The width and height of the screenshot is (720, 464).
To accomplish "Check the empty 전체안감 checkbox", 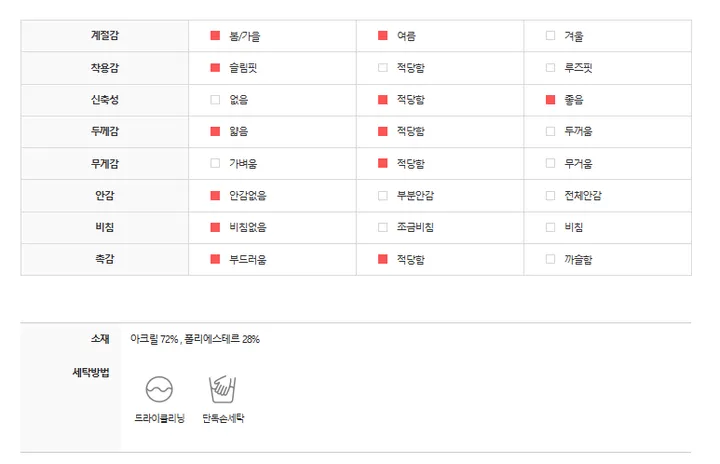I will click(x=550, y=195).
